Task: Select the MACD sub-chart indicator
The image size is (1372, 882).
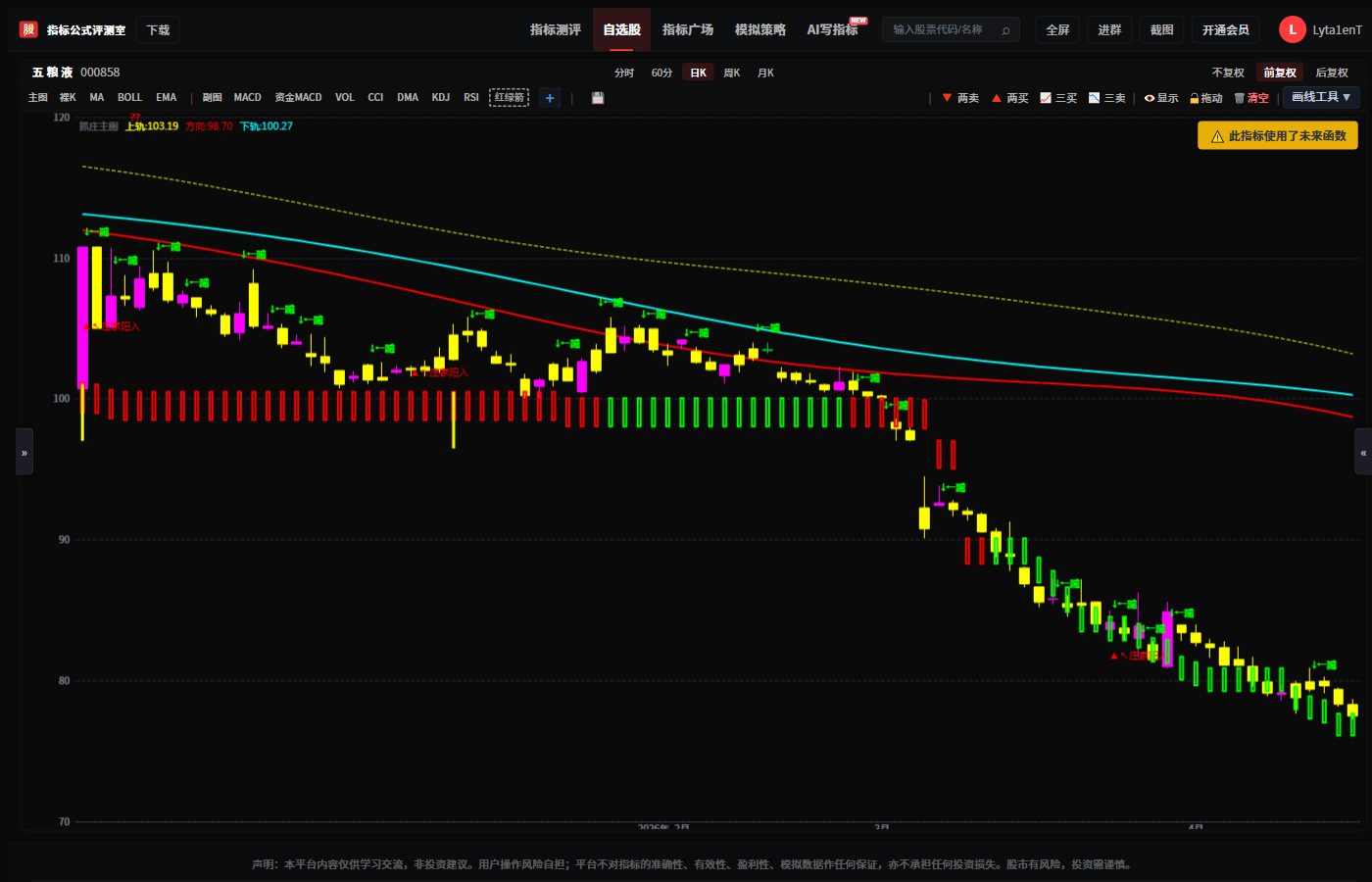Action: pos(248,97)
